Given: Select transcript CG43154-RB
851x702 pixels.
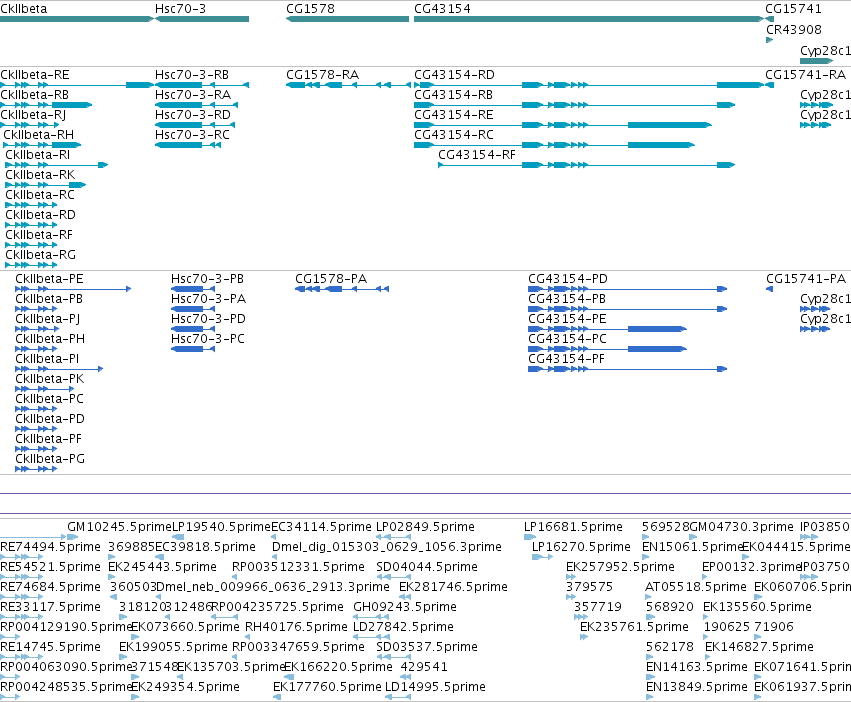Looking at the screenshot, I should pyautogui.click(x=575, y=105).
